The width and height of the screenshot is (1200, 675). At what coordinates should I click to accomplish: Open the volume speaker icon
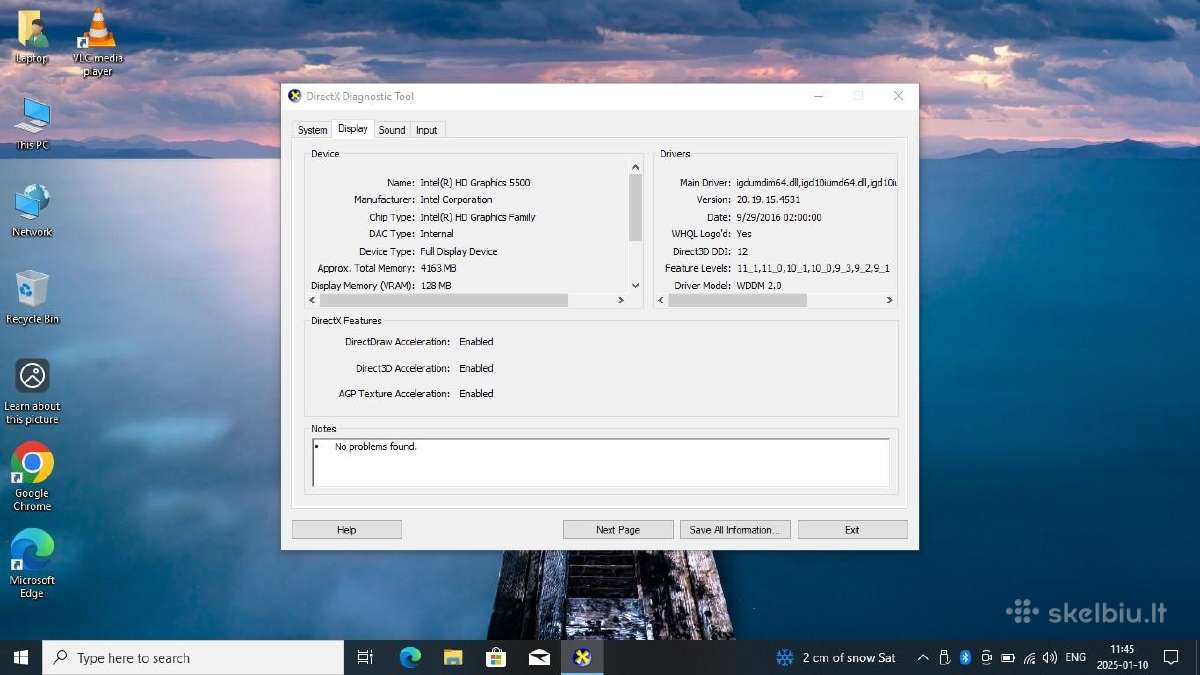coord(1049,657)
